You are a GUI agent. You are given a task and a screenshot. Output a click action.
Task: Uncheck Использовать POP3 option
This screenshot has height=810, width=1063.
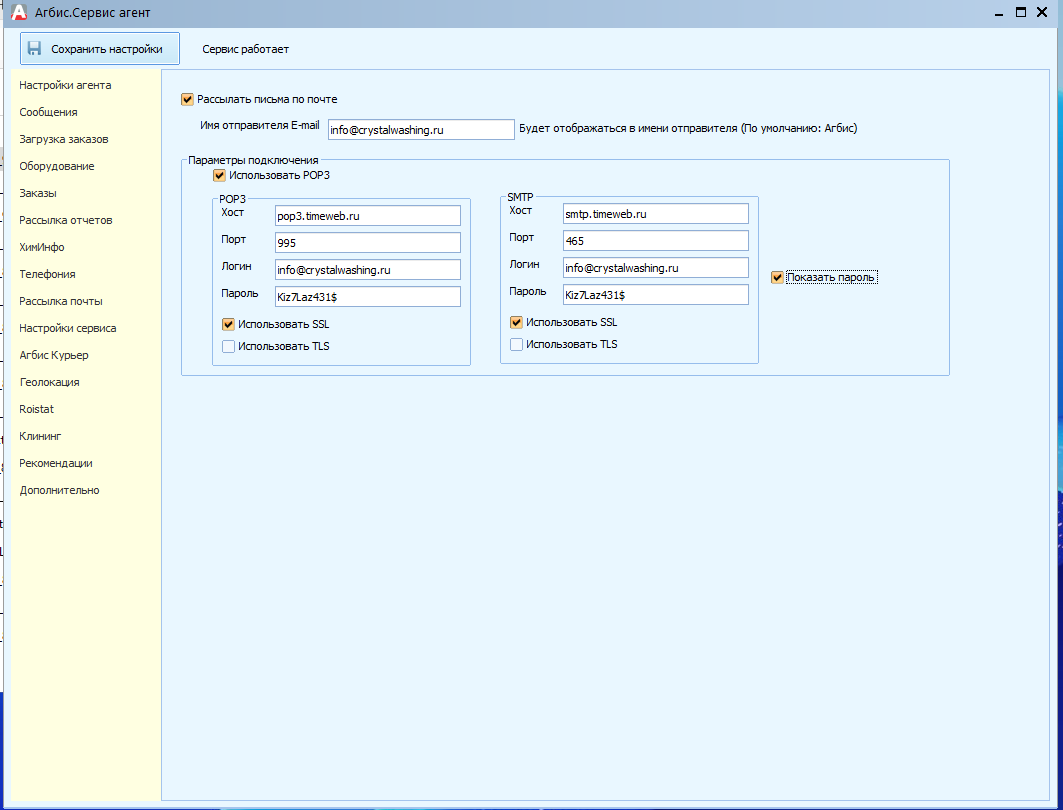tap(219, 176)
